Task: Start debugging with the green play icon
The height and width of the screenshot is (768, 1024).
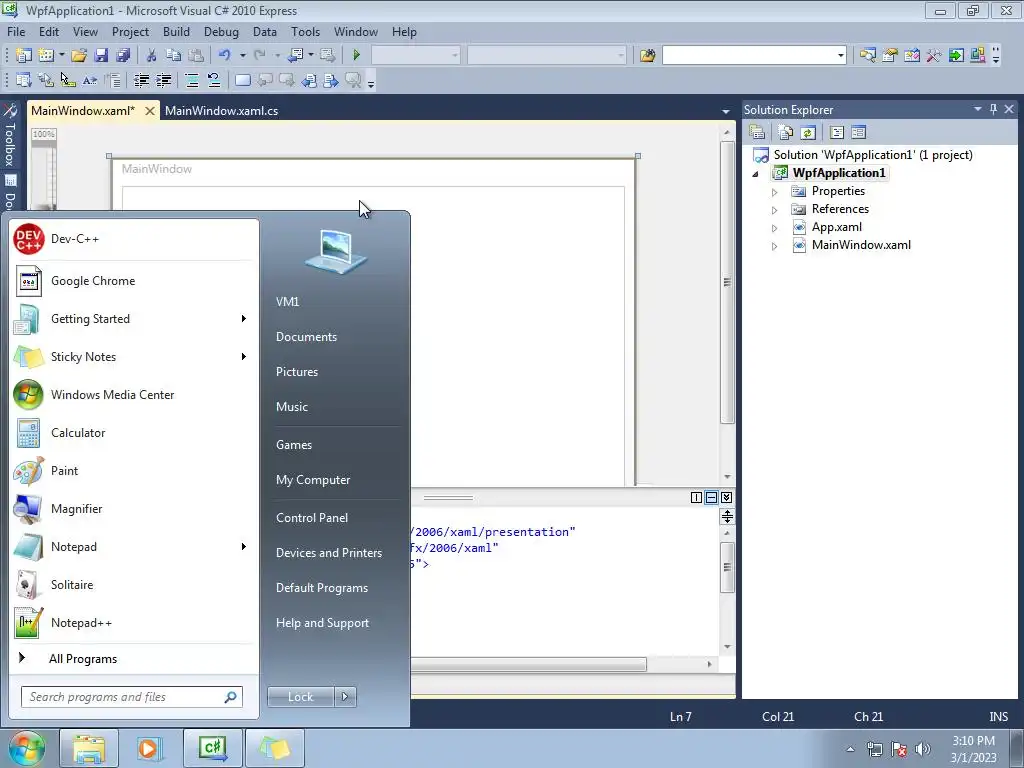Action: click(357, 56)
